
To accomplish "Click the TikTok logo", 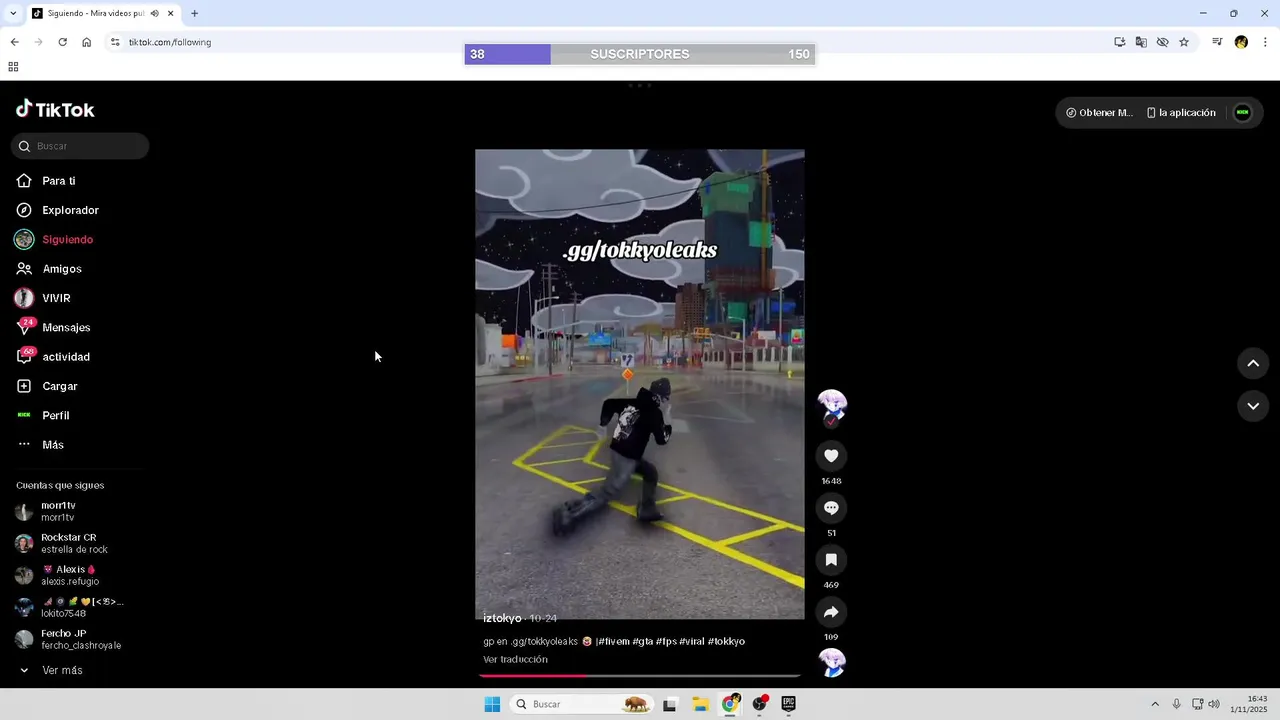I will (x=55, y=109).
